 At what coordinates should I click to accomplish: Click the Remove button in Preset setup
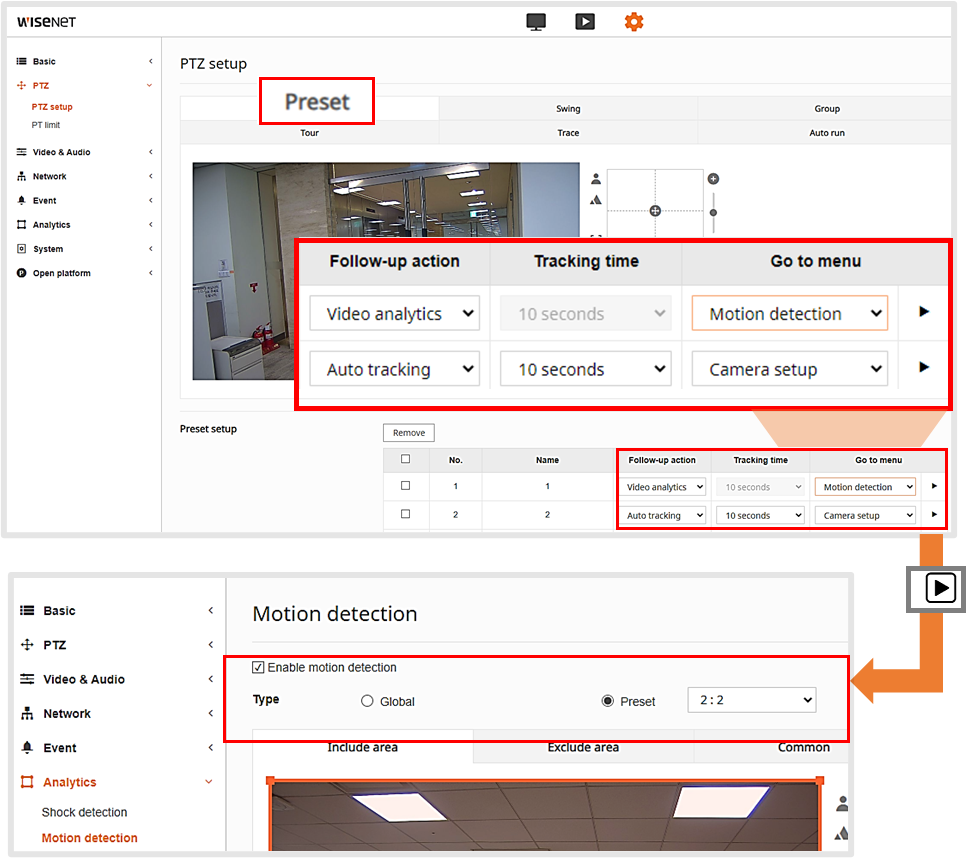click(408, 433)
